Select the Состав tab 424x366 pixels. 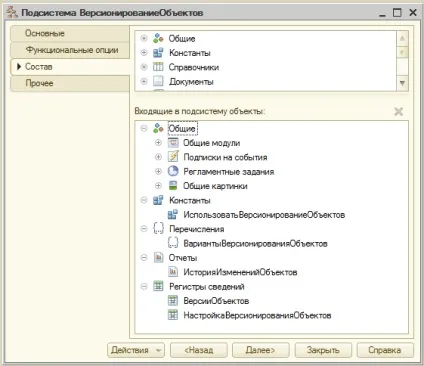(70, 67)
